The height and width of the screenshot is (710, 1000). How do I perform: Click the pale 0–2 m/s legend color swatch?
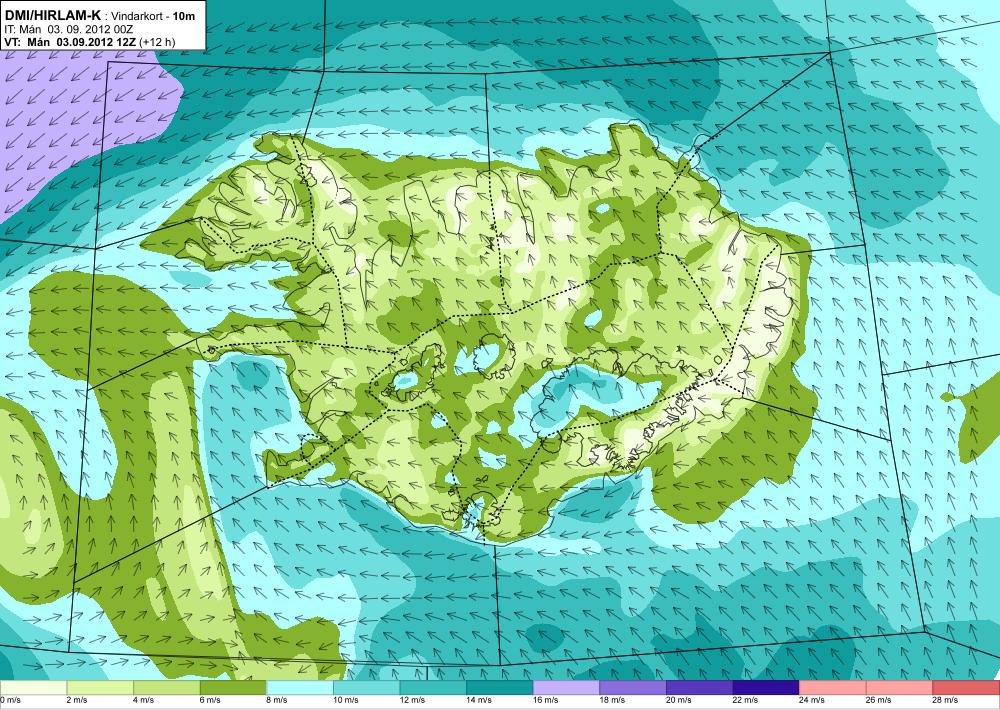click(33, 688)
